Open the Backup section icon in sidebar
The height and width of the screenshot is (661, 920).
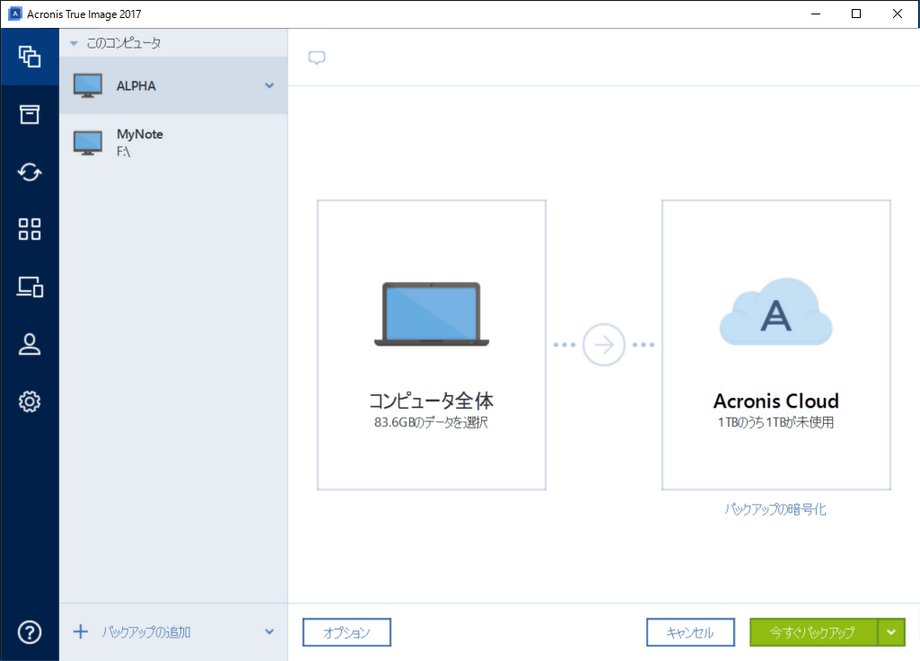[x=29, y=57]
